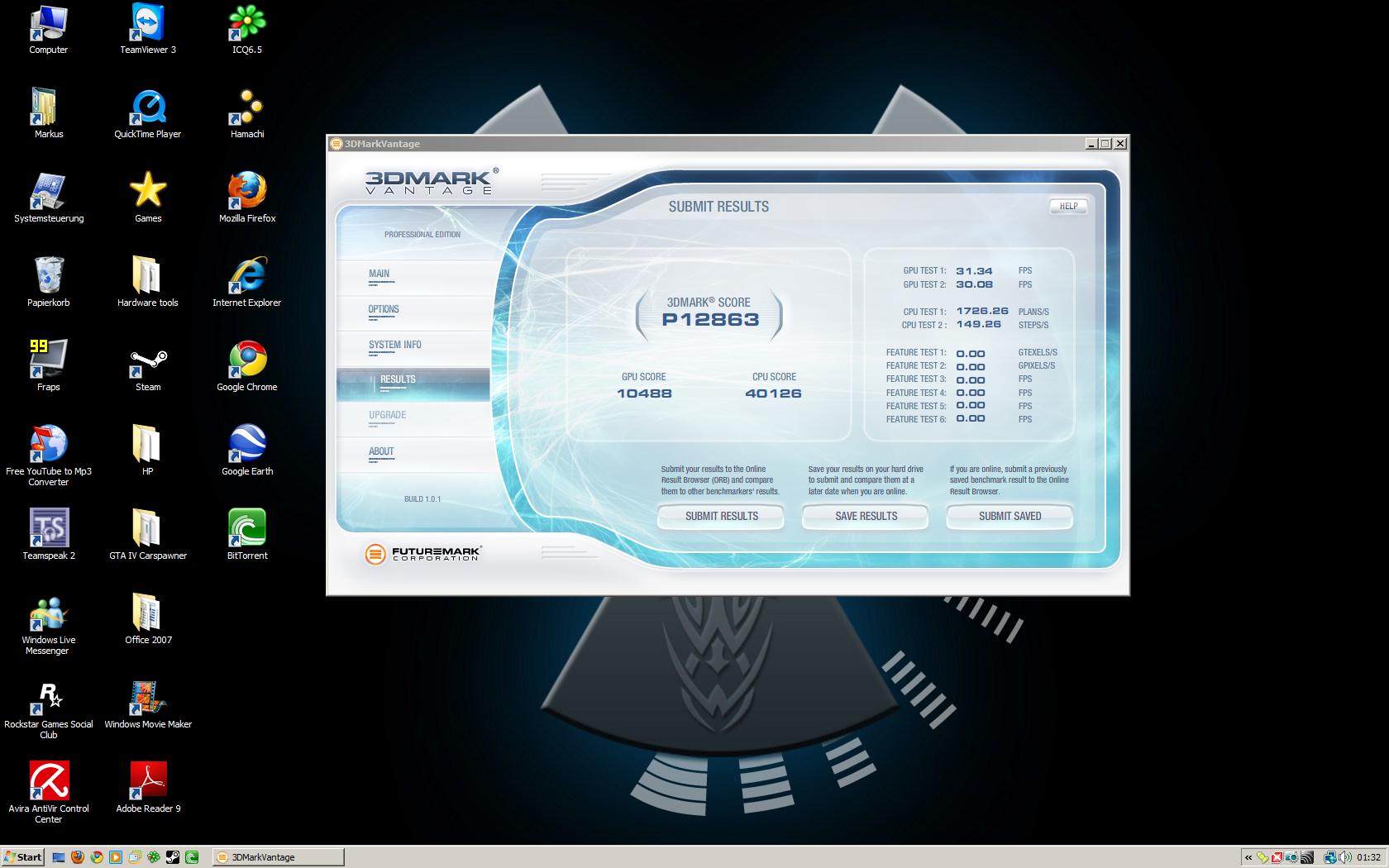The width and height of the screenshot is (1389, 868).
Task: Launch Steam from the desktop
Action: [148, 366]
